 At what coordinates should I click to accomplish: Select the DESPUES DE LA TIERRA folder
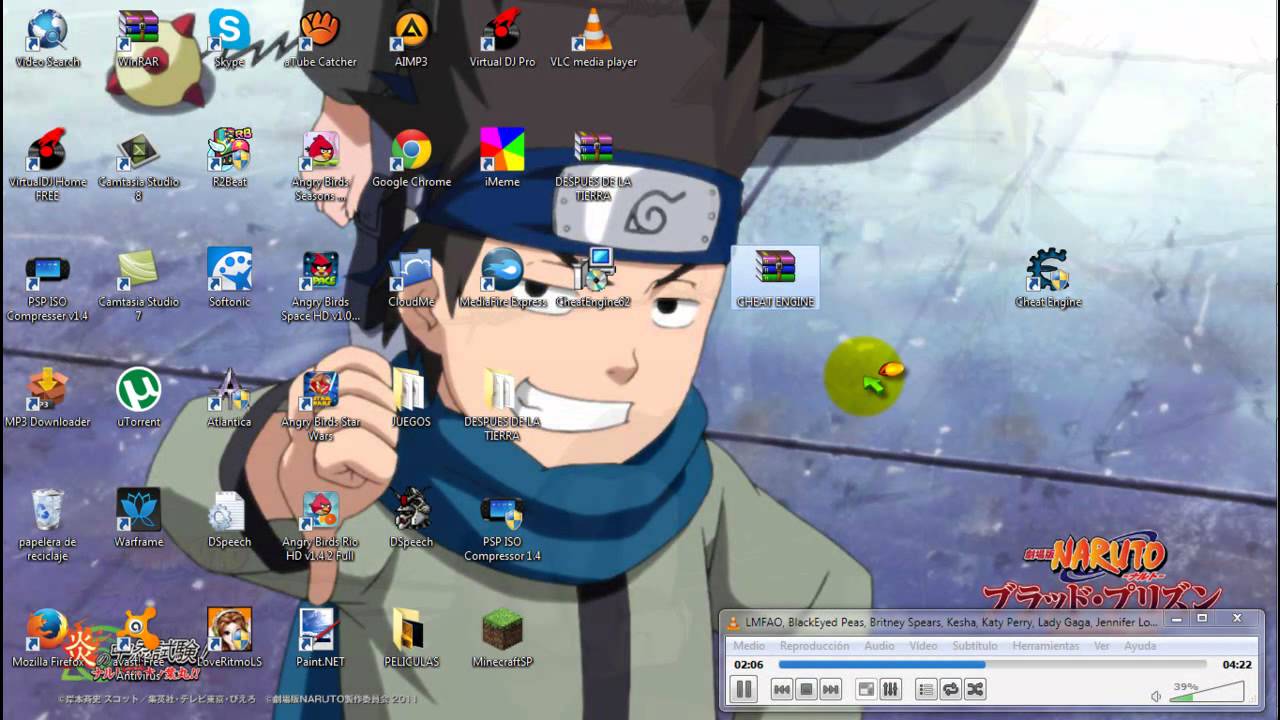[502, 405]
